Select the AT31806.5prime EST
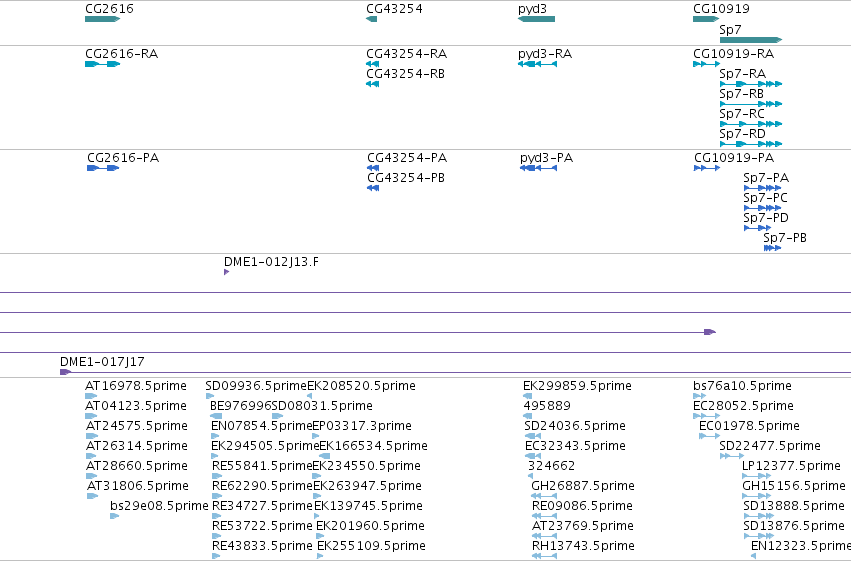851x561 pixels. point(92,496)
